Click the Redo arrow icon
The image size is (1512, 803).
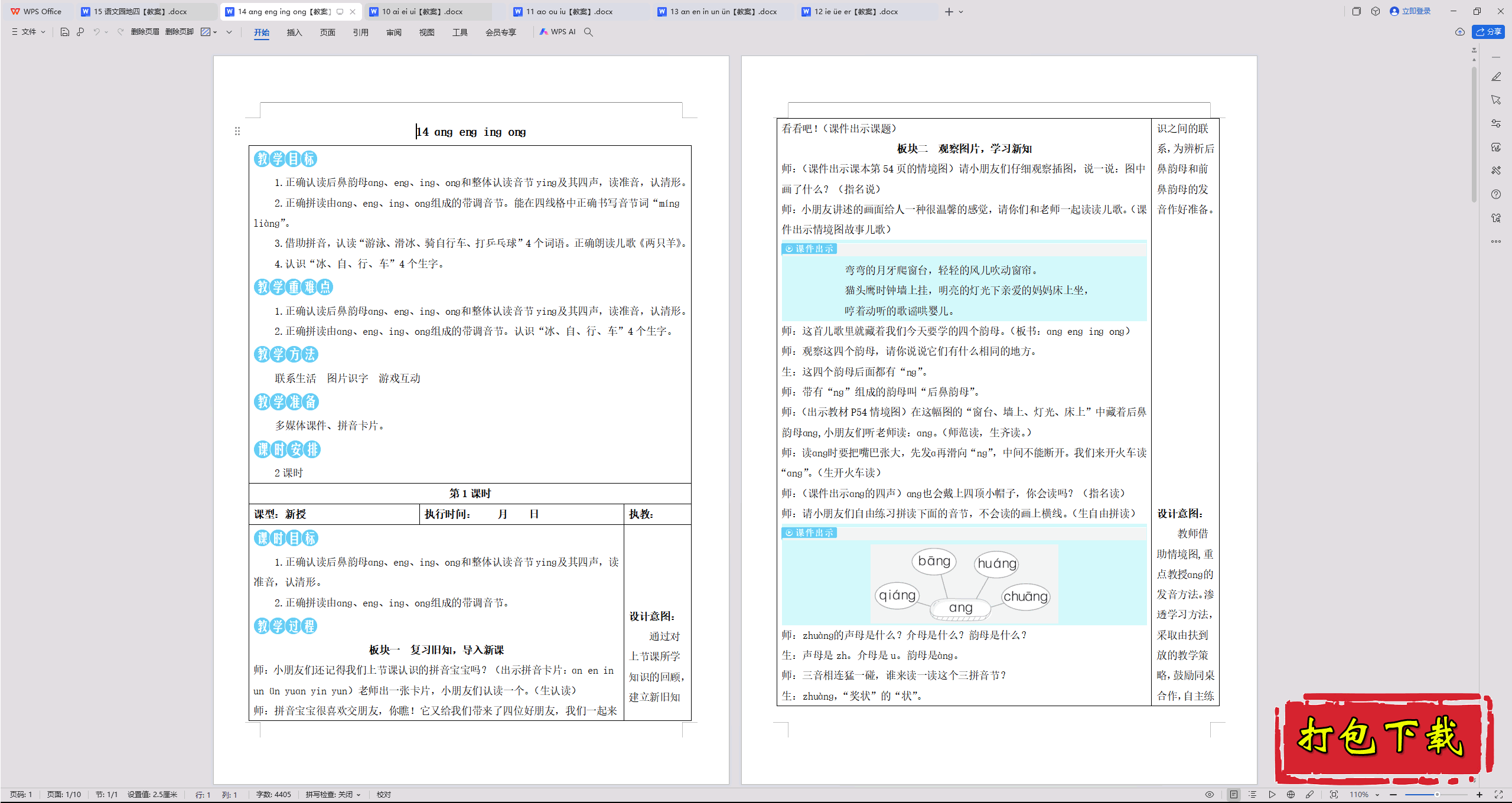coord(120,32)
